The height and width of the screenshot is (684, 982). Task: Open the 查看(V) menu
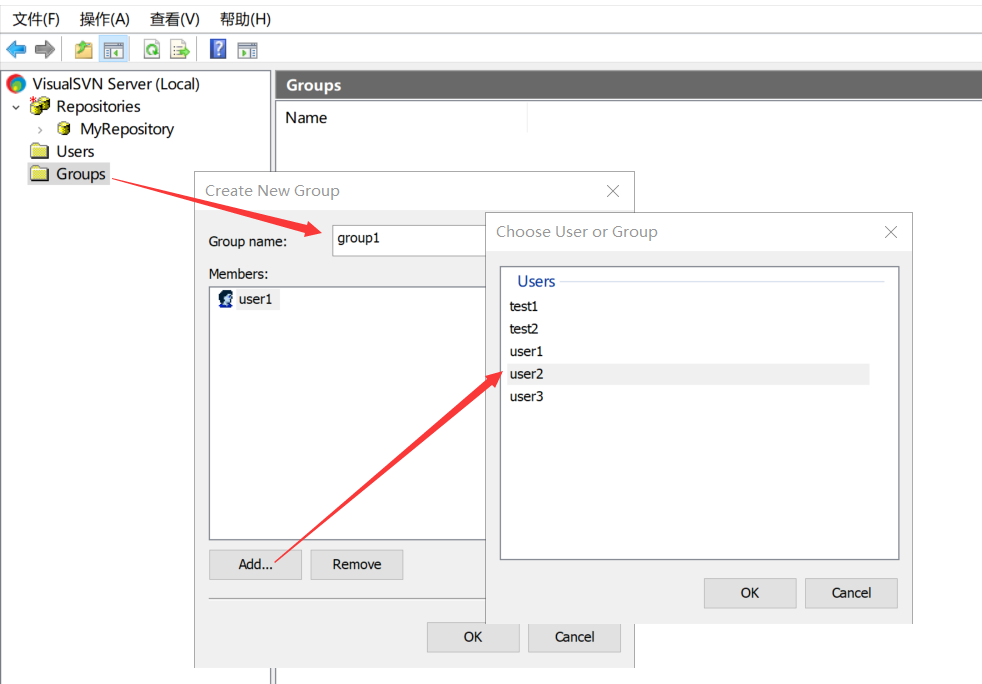click(x=175, y=19)
